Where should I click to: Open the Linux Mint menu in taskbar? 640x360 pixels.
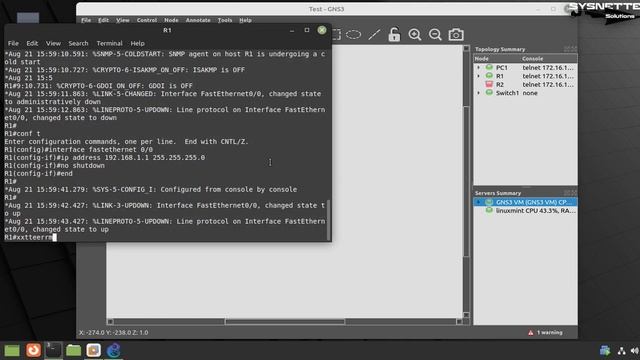(12, 350)
